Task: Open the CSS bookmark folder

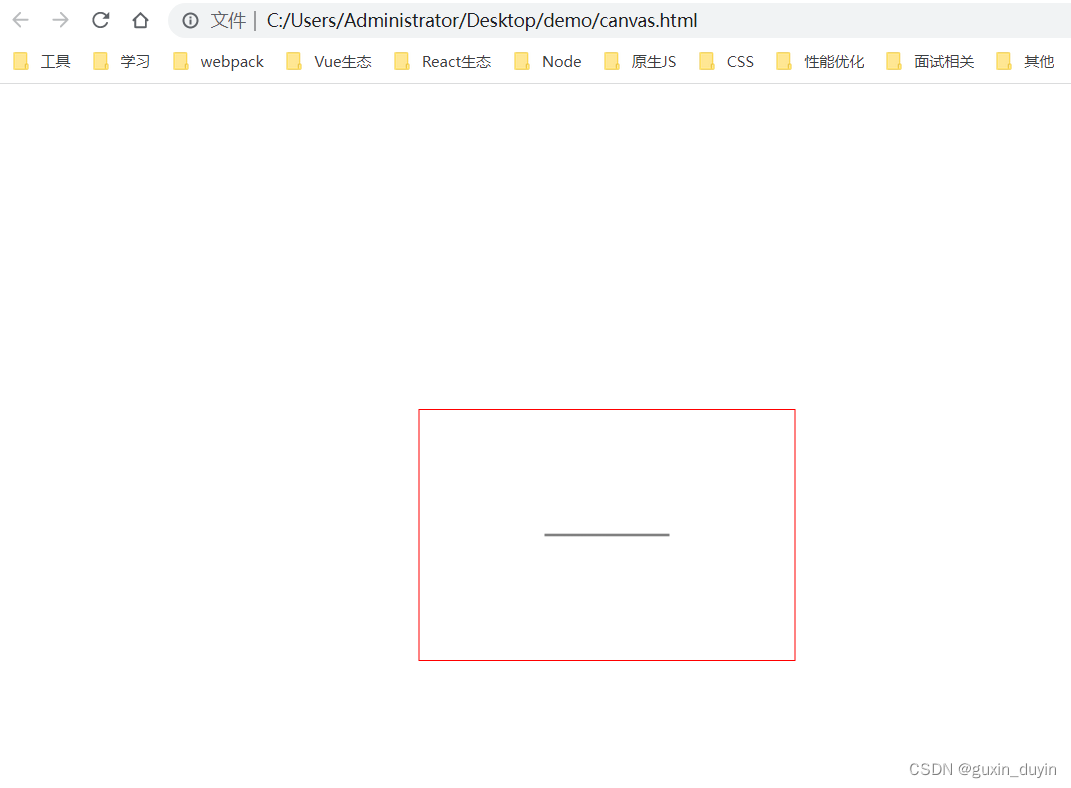Action: tap(727, 61)
